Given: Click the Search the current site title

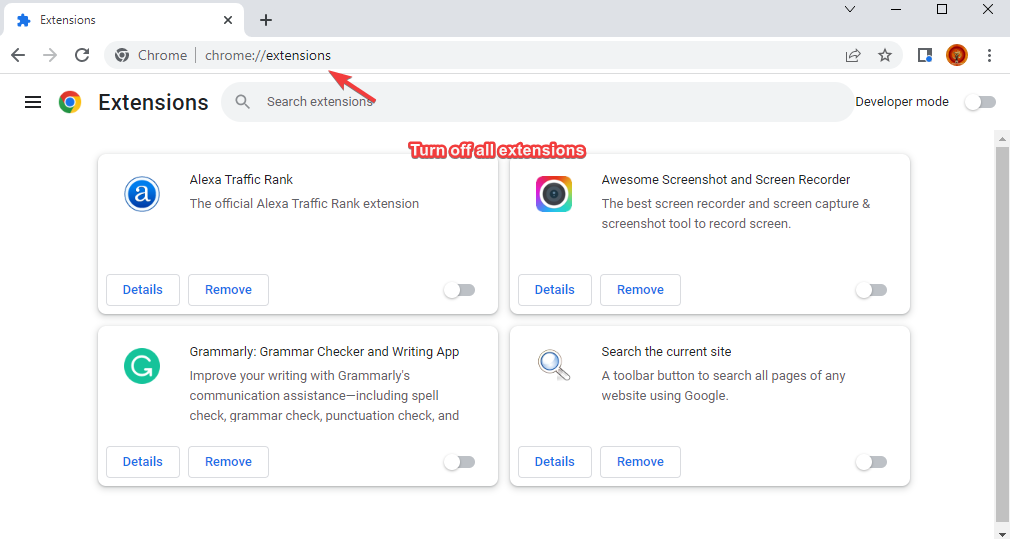Looking at the screenshot, I should point(667,352).
